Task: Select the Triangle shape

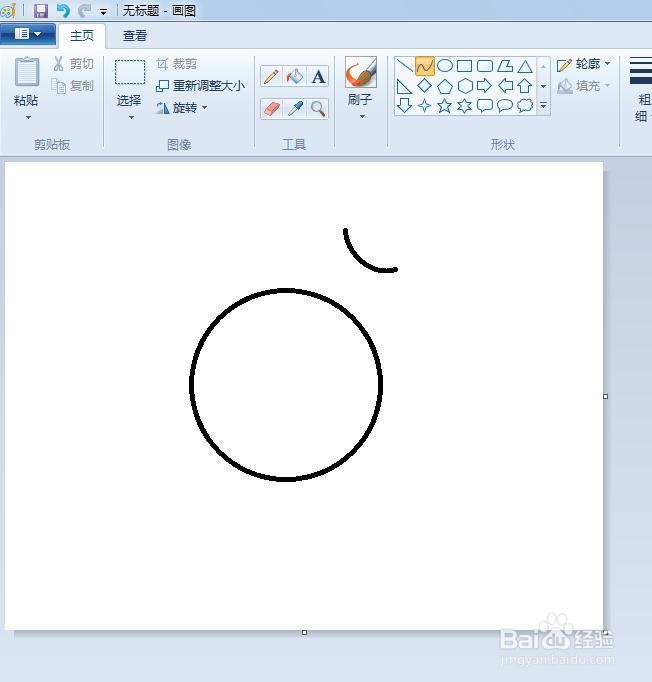Action: pos(525,66)
